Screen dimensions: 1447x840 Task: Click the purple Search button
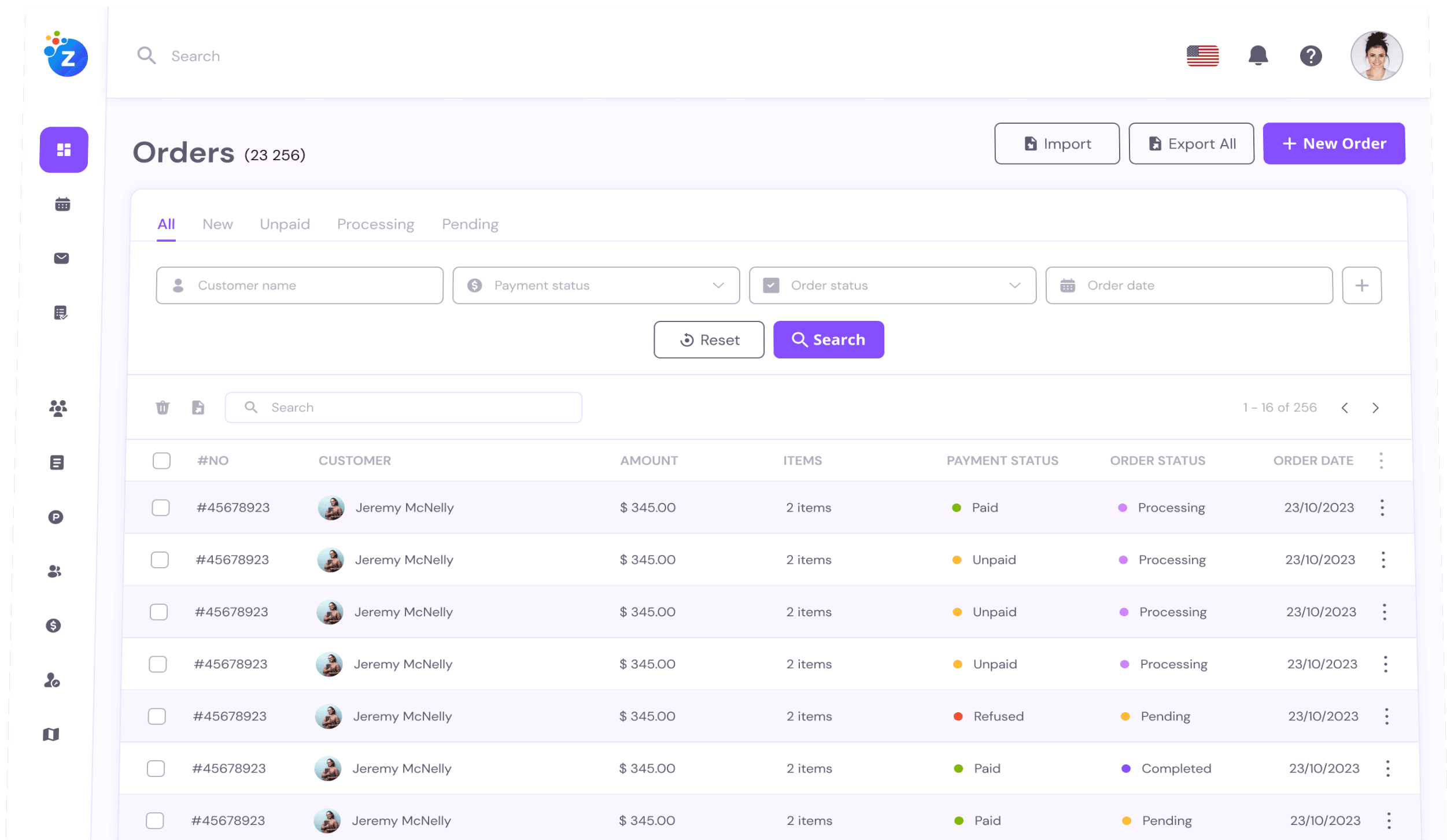tap(828, 340)
